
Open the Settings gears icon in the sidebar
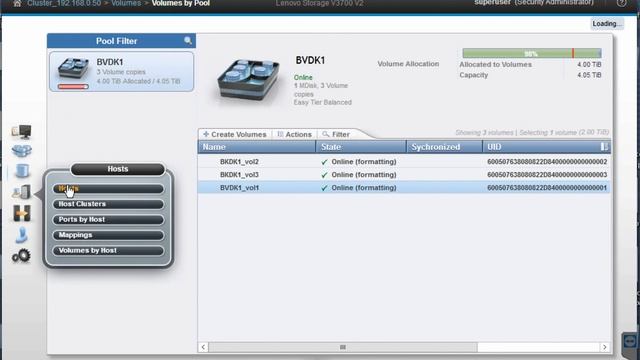[21, 256]
